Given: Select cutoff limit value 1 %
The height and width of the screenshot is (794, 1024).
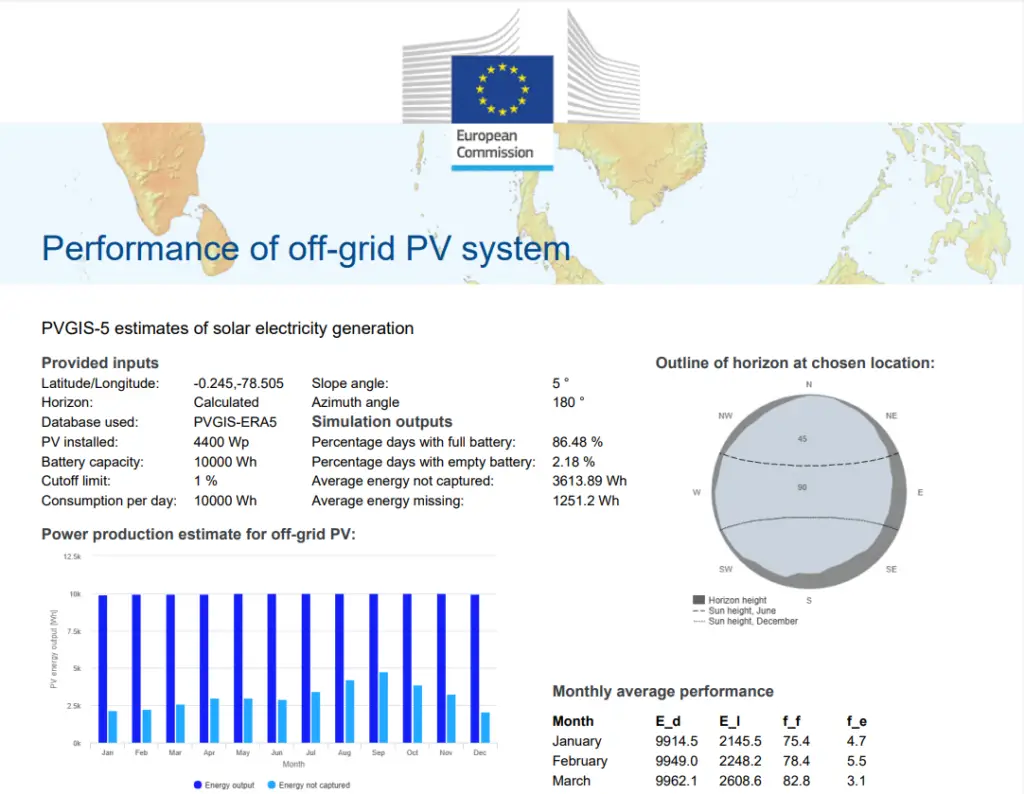Looking at the screenshot, I should (206, 481).
